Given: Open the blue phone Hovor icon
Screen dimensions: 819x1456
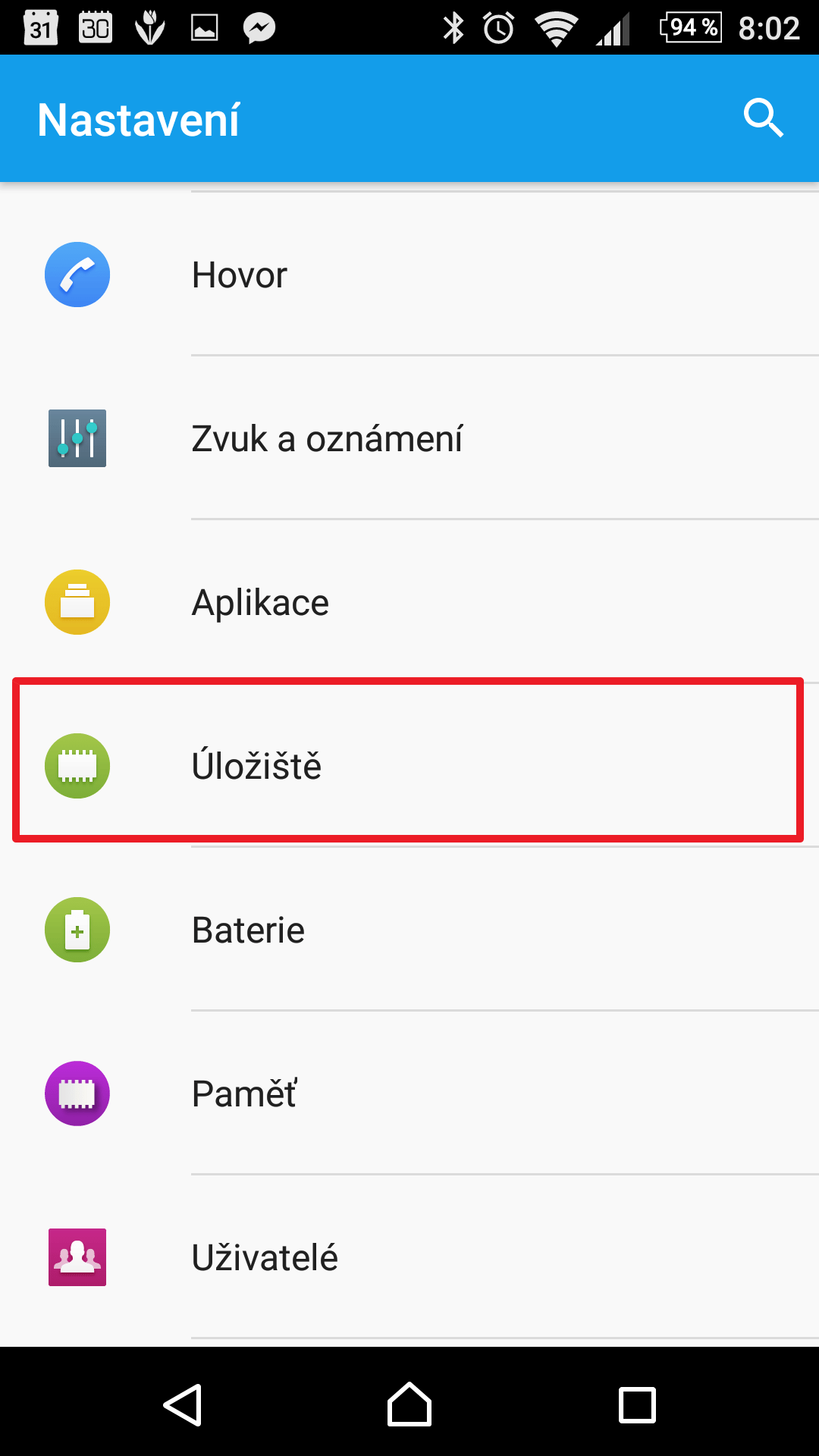Looking at the screenshot, I should coord(77,275).
